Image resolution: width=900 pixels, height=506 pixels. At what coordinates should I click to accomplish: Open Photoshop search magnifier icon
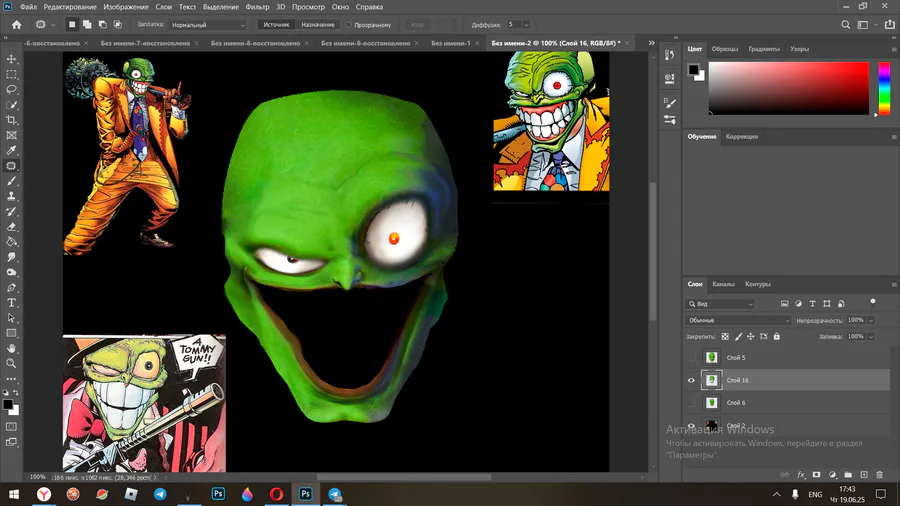[x=845, y=25]
